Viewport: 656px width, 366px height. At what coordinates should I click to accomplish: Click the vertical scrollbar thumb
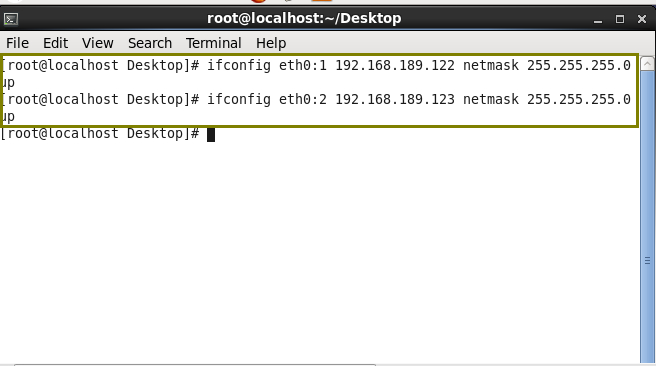[647, 218]
